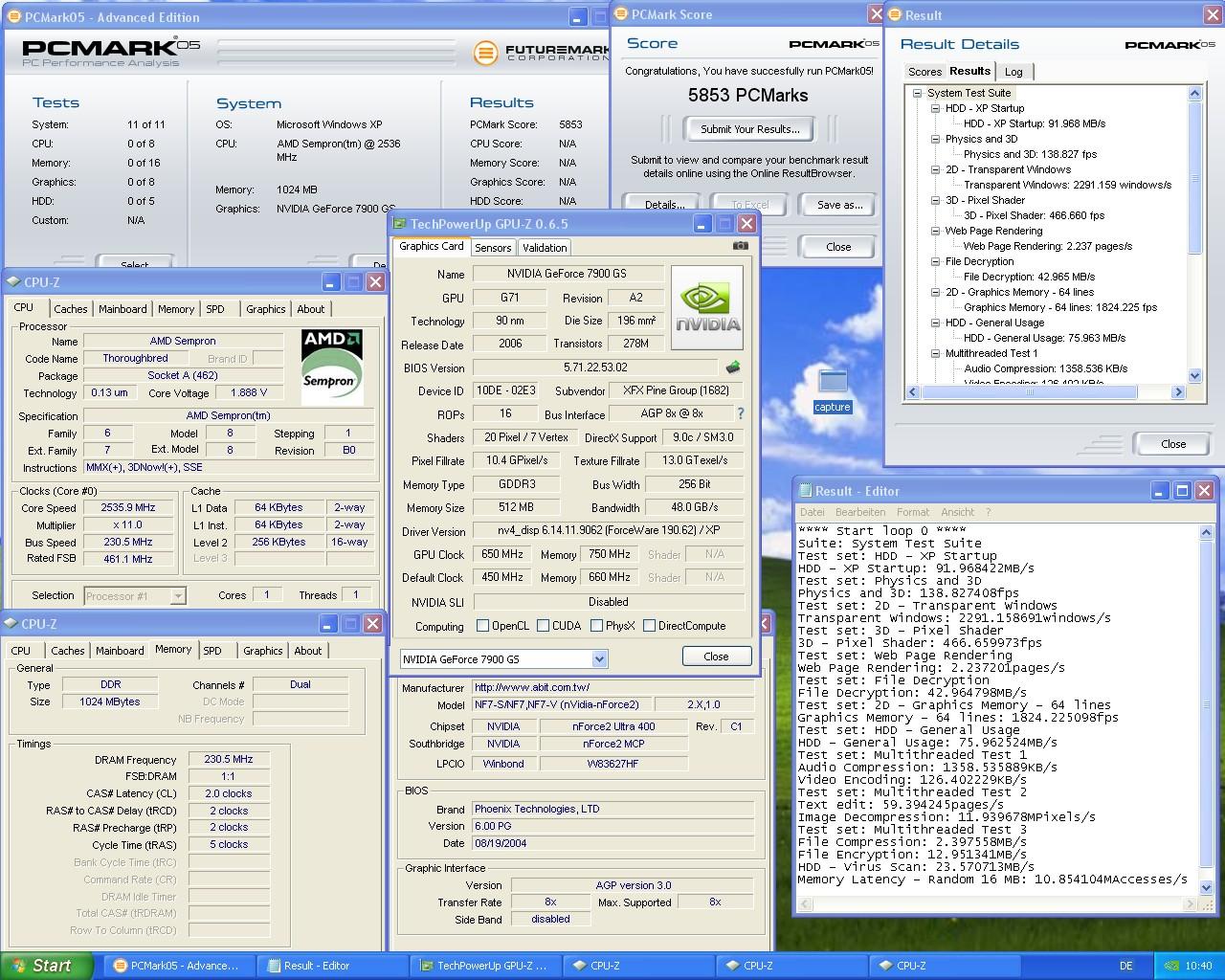Collapse the HDD - XP Startup node
The width and height of the screenshot is (1225, 980).
(936, 108)
